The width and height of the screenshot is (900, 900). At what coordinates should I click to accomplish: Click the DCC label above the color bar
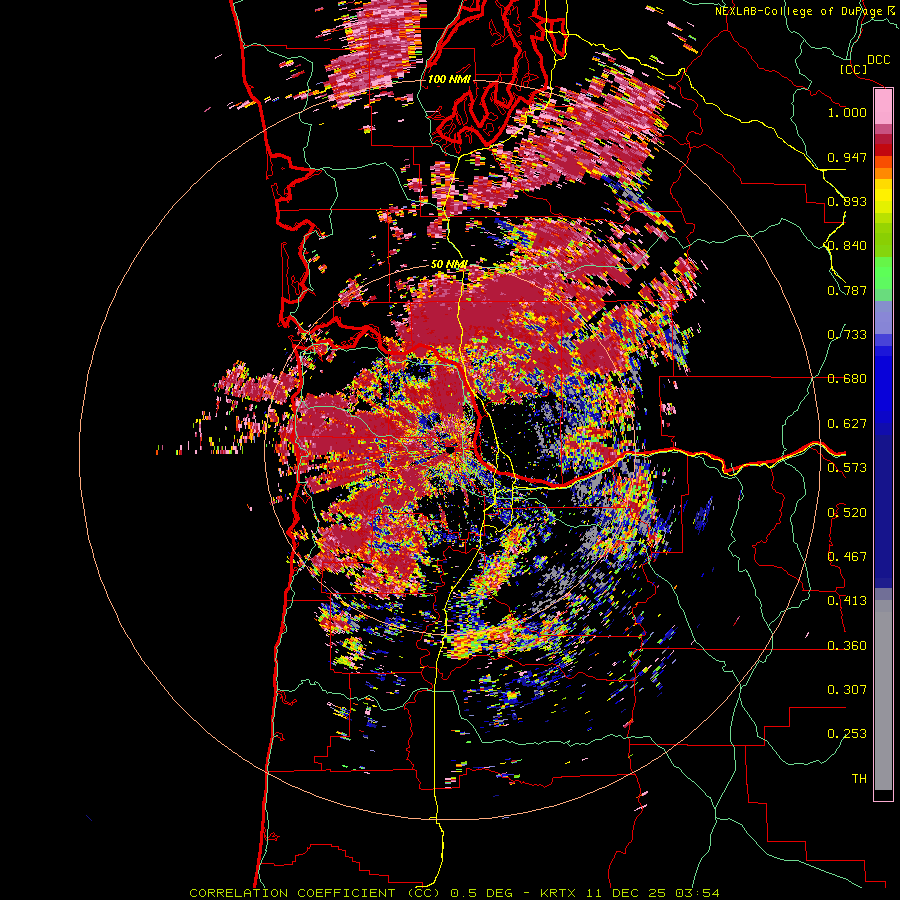tap(879, 60)
